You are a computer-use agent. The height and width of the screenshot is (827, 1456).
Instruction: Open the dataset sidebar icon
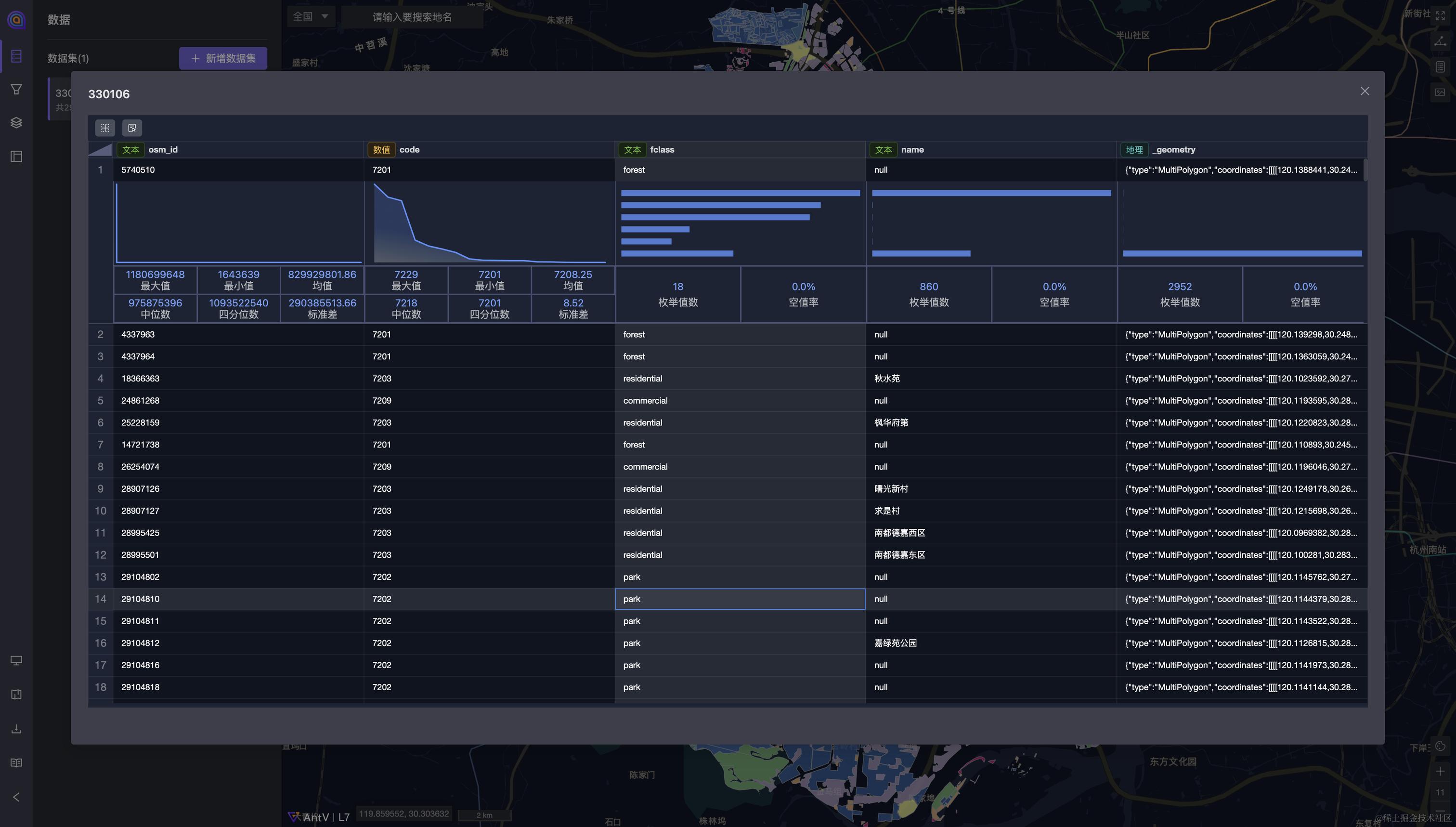coord(16,56)
